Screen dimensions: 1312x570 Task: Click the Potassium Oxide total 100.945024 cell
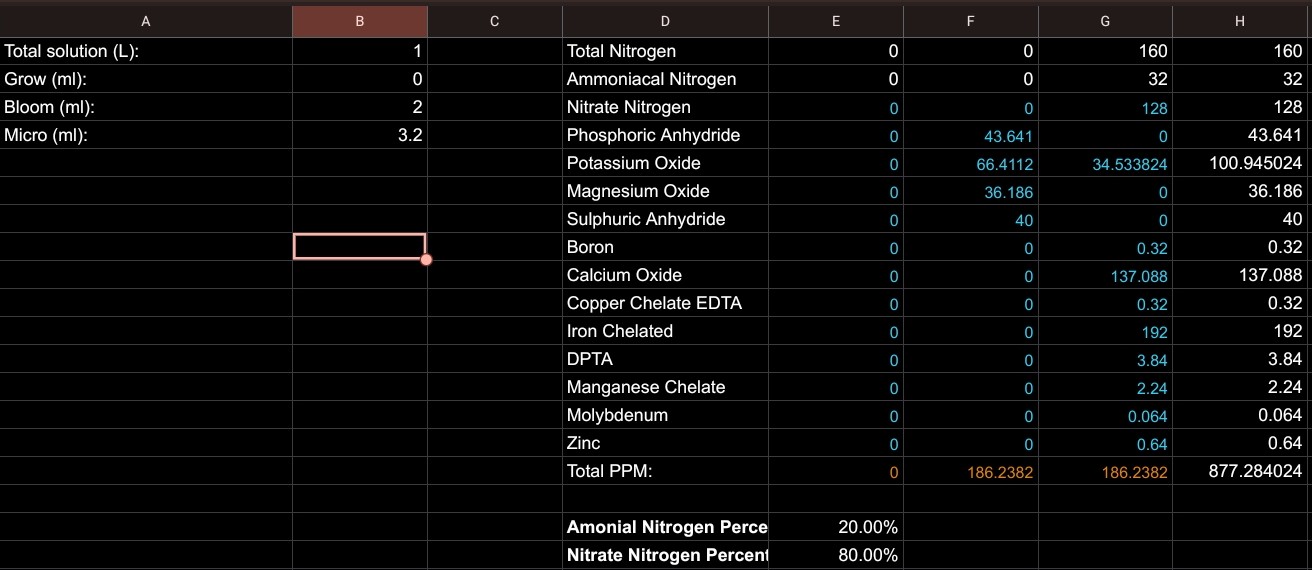pos(1241,163)
